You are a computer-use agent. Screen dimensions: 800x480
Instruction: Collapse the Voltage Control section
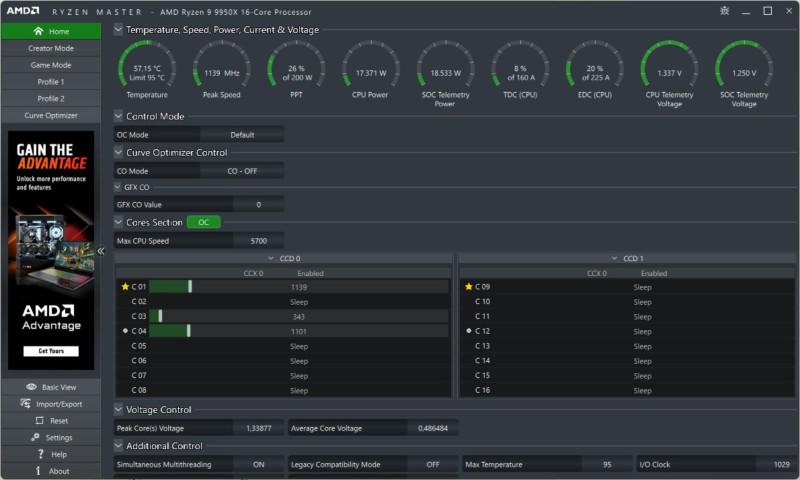[x=118, y=409]
